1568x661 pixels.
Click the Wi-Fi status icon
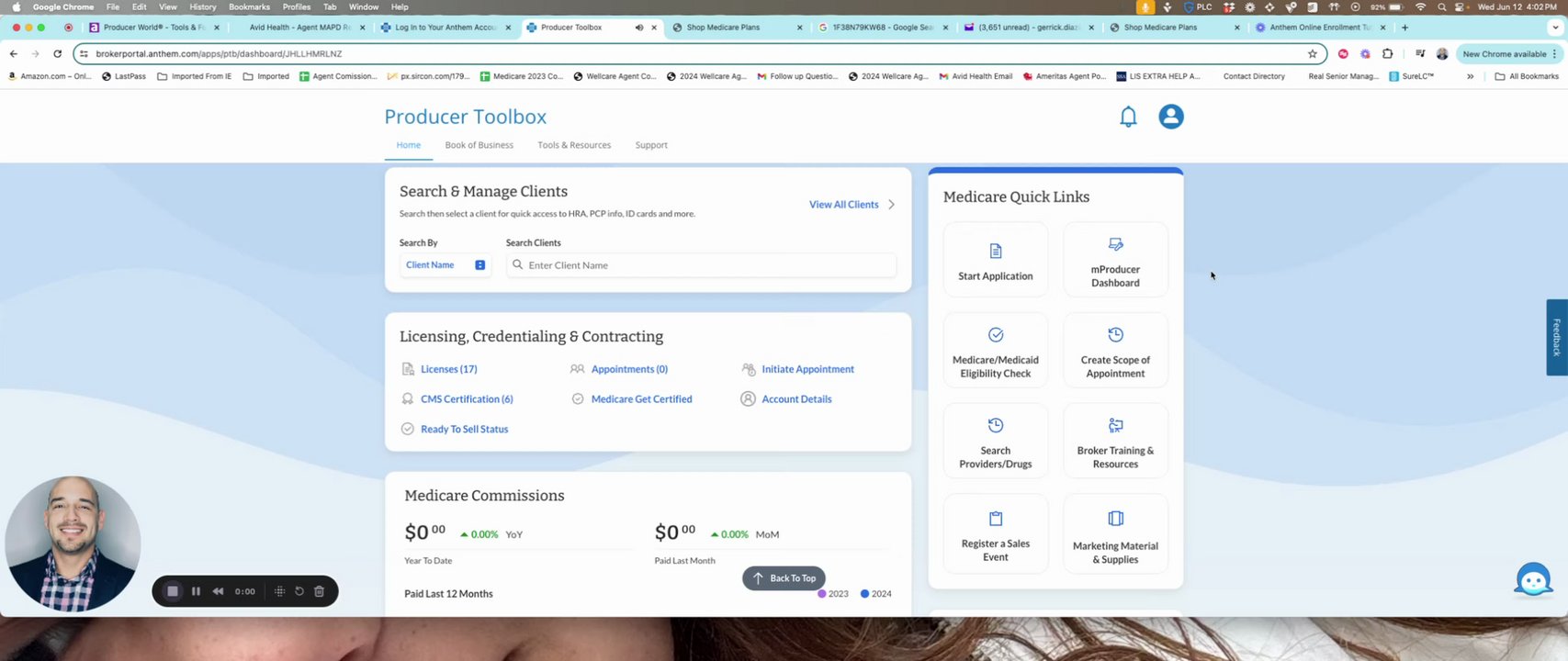click(1421, 6)
